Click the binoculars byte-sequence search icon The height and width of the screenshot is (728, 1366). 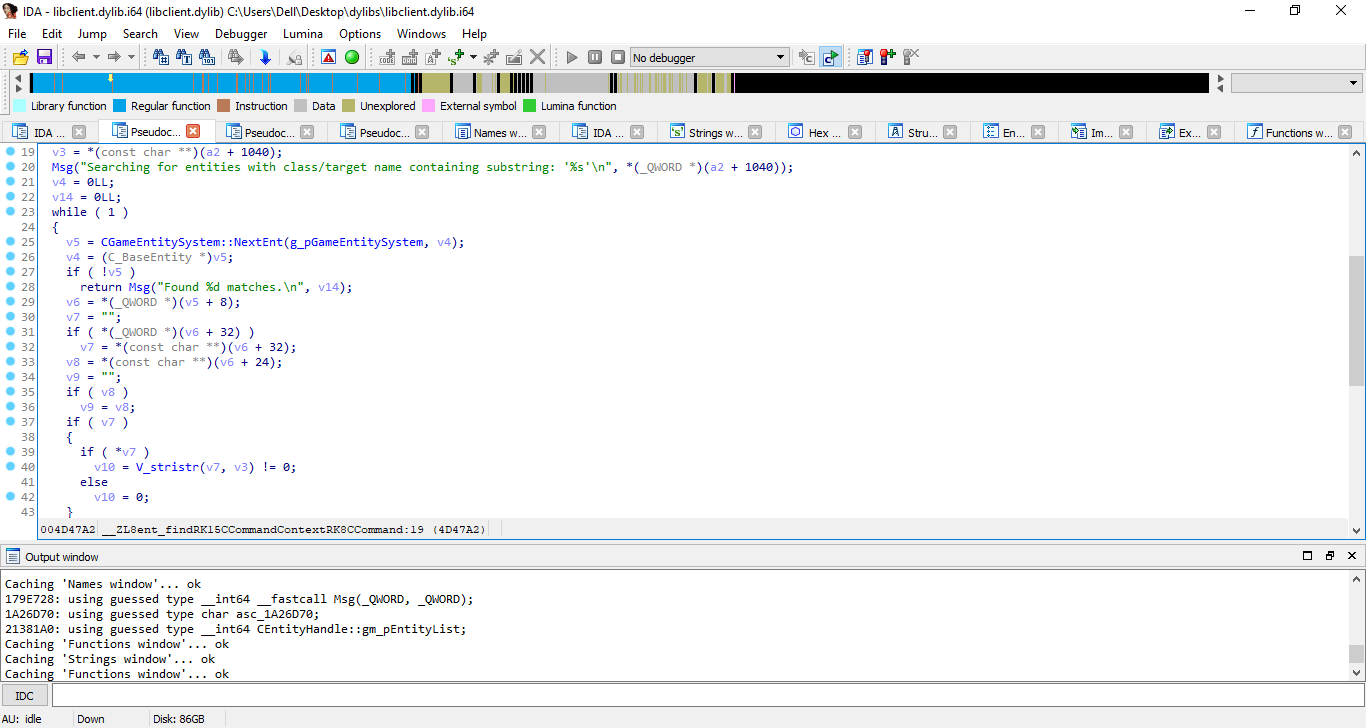[x=207, y=57]
